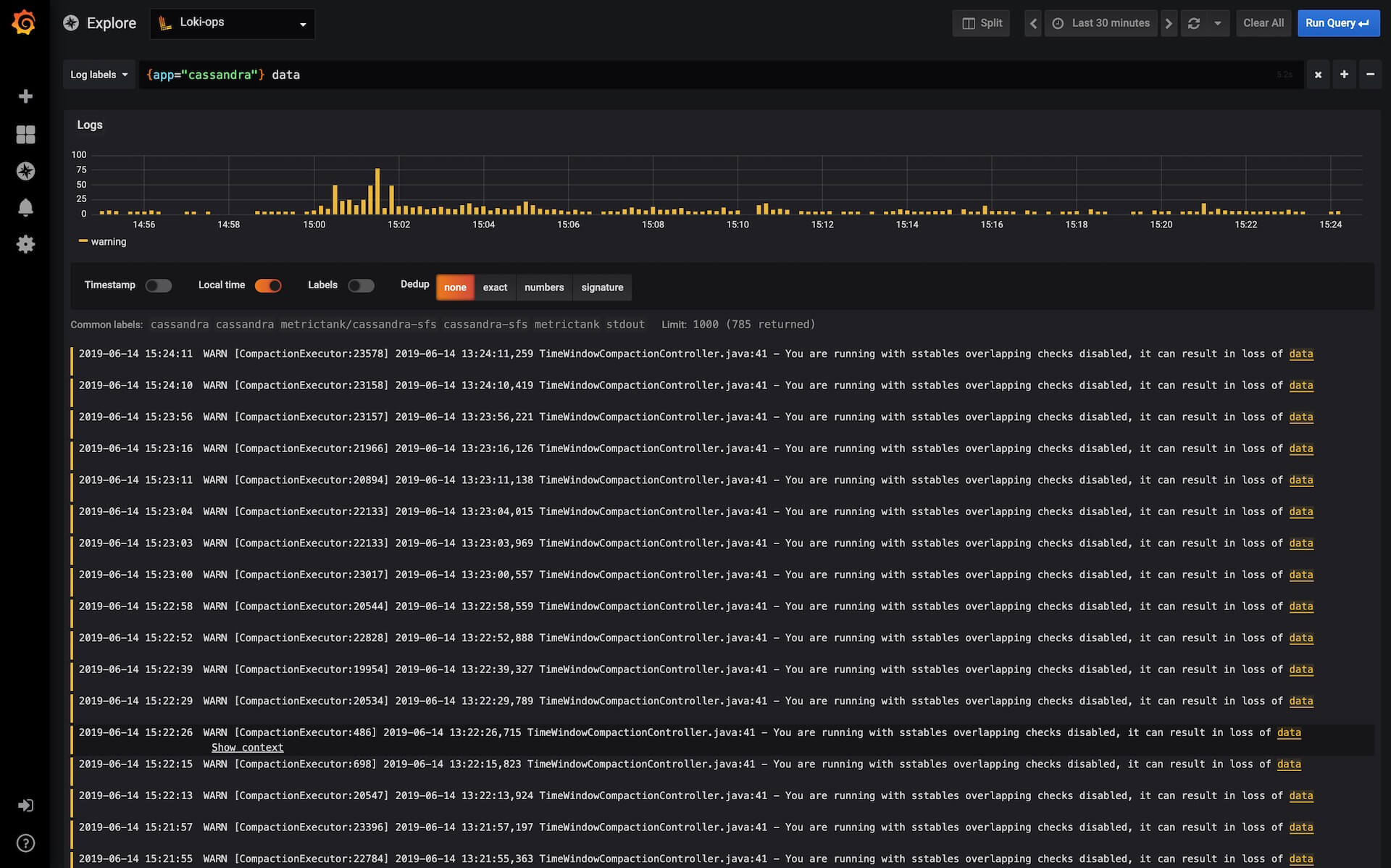
Task: Open the Help question mark icon
Action: coord(25,843)
